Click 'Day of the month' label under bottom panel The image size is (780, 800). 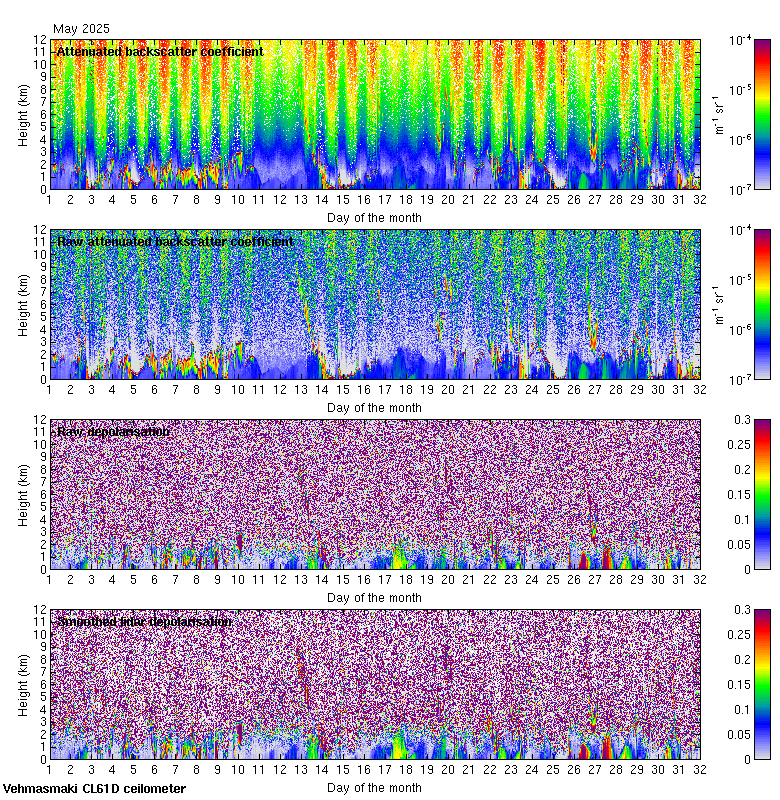click(x=374, y=787)
